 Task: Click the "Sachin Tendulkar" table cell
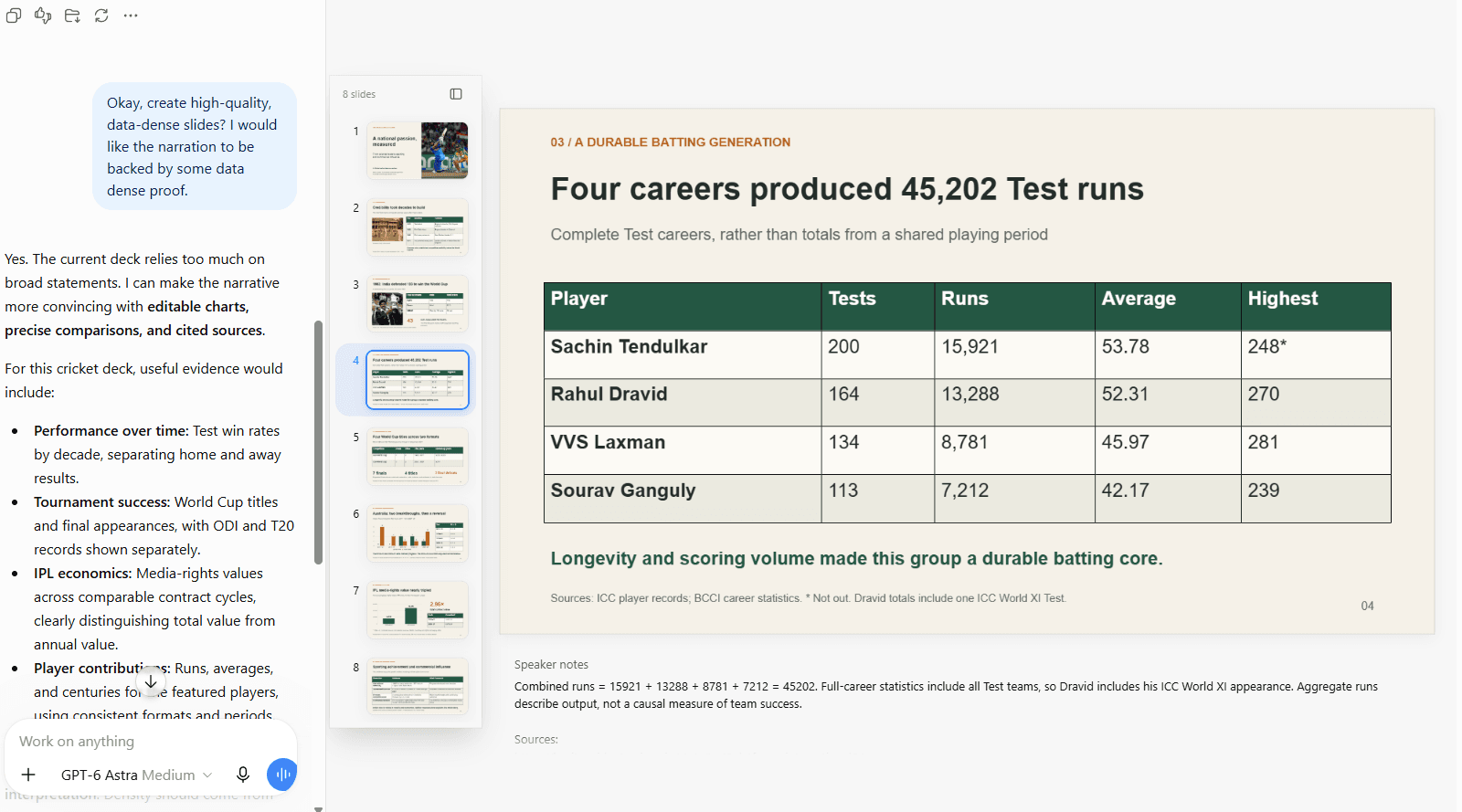point(683,354)
